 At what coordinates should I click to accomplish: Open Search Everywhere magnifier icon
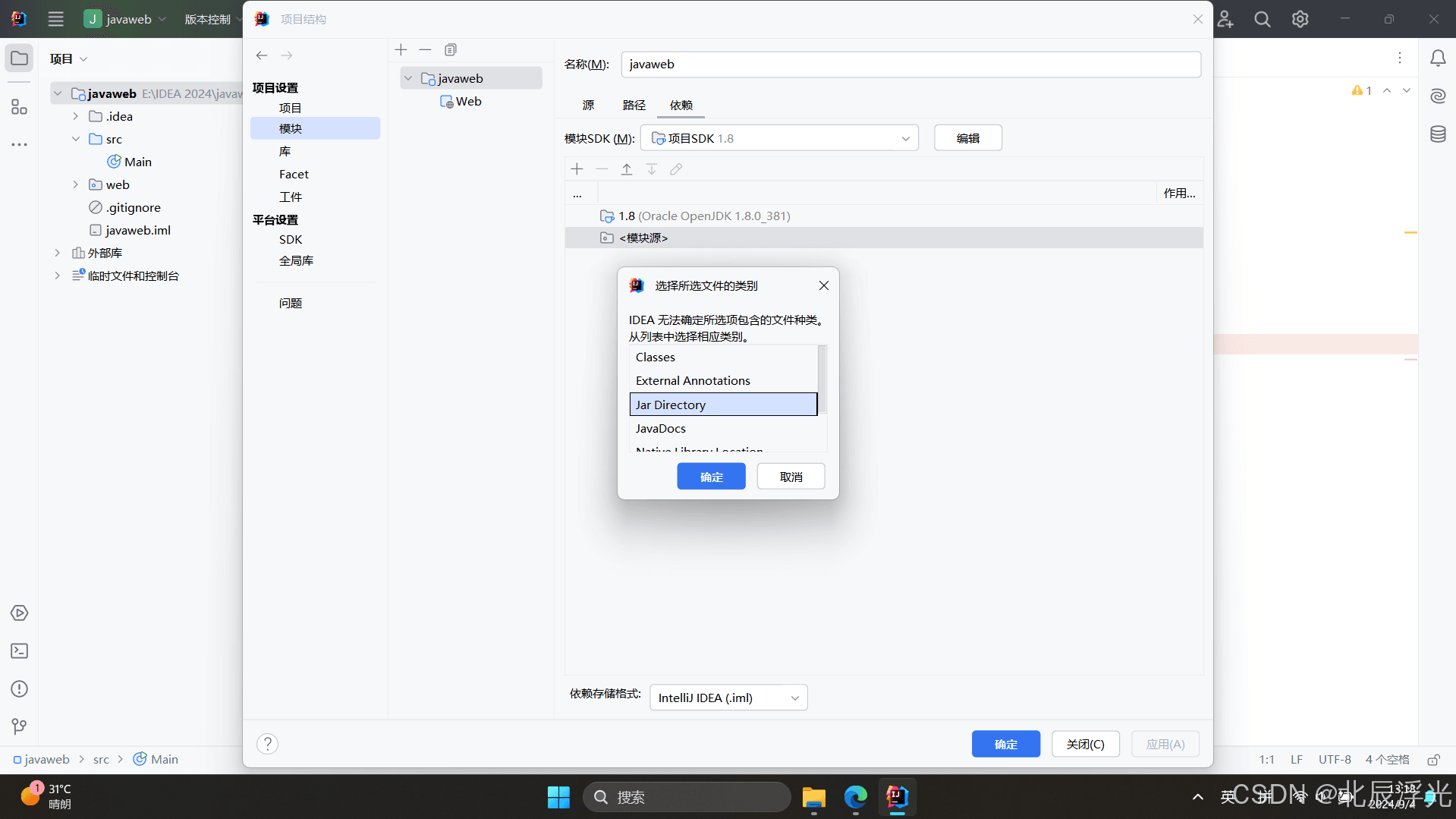tap(1263, 19)
